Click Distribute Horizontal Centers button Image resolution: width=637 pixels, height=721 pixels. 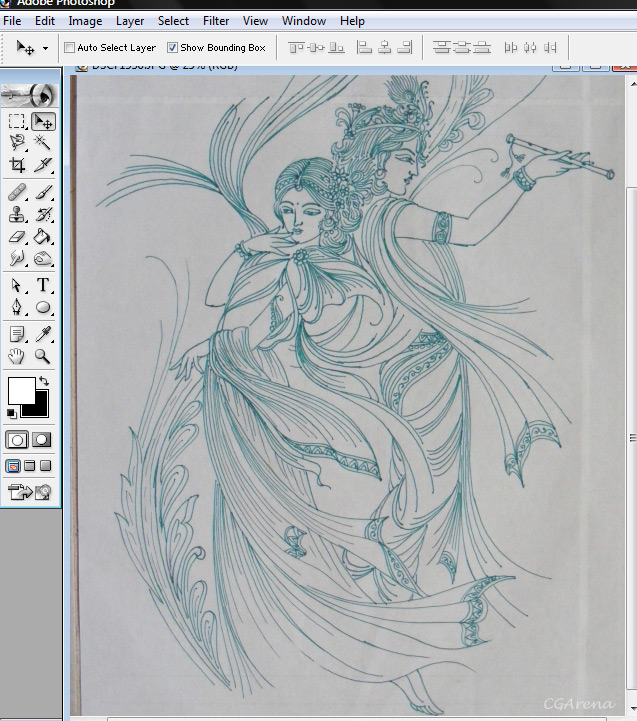point(530,47)
